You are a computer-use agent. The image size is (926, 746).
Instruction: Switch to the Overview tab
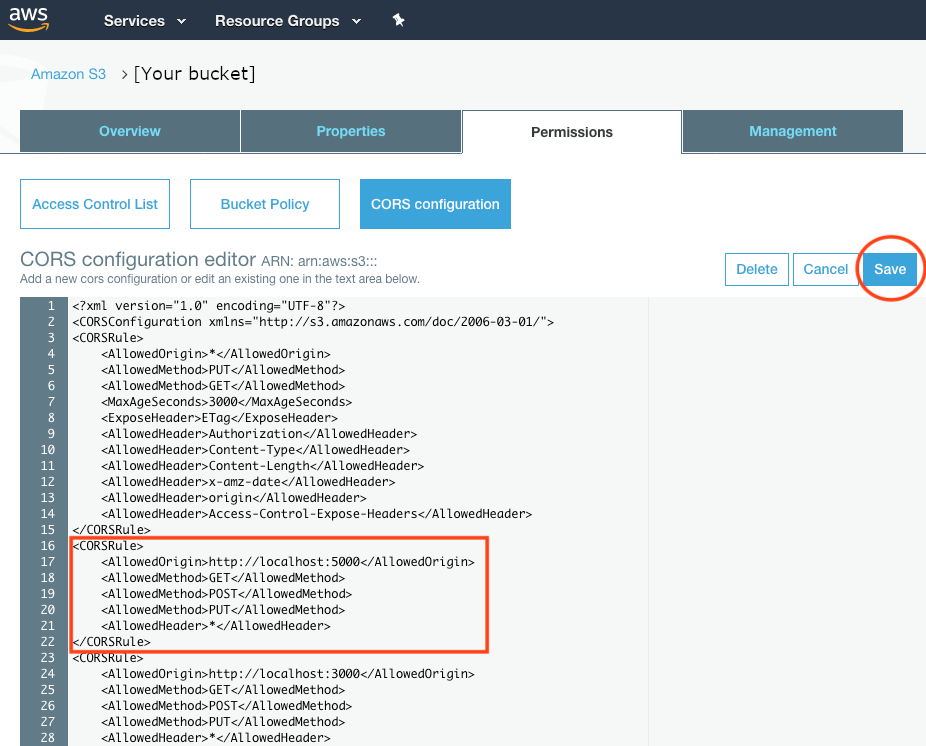point(129,131)
